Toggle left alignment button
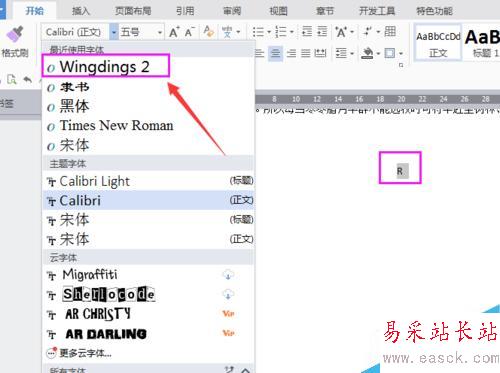This screenshot has width=500, height=373. point(260,53)
